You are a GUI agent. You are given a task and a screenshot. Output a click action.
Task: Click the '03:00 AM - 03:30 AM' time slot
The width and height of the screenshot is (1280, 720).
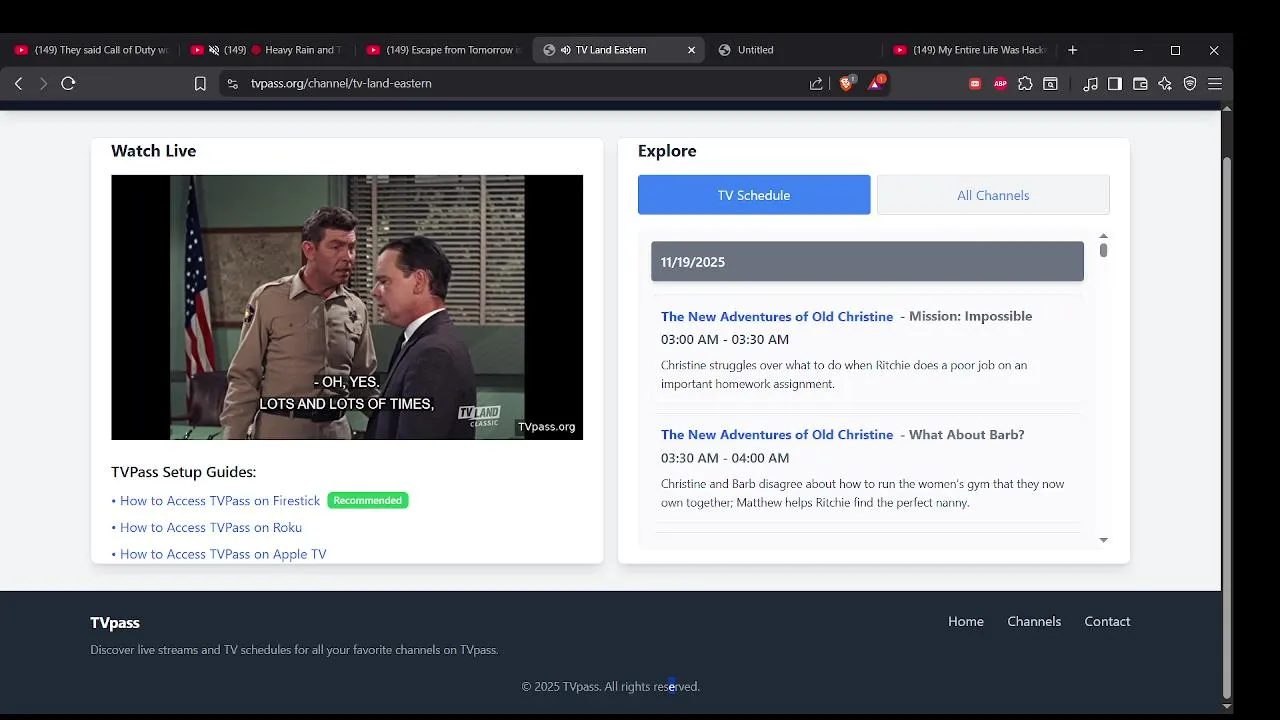coord(725,340)
